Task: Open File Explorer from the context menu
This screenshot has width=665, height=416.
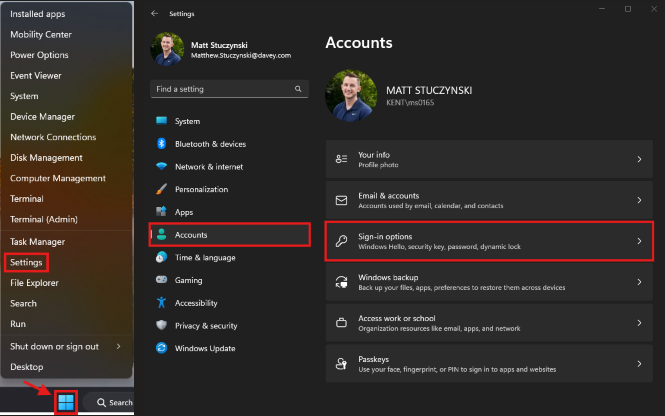Action: tap(34, 283)
